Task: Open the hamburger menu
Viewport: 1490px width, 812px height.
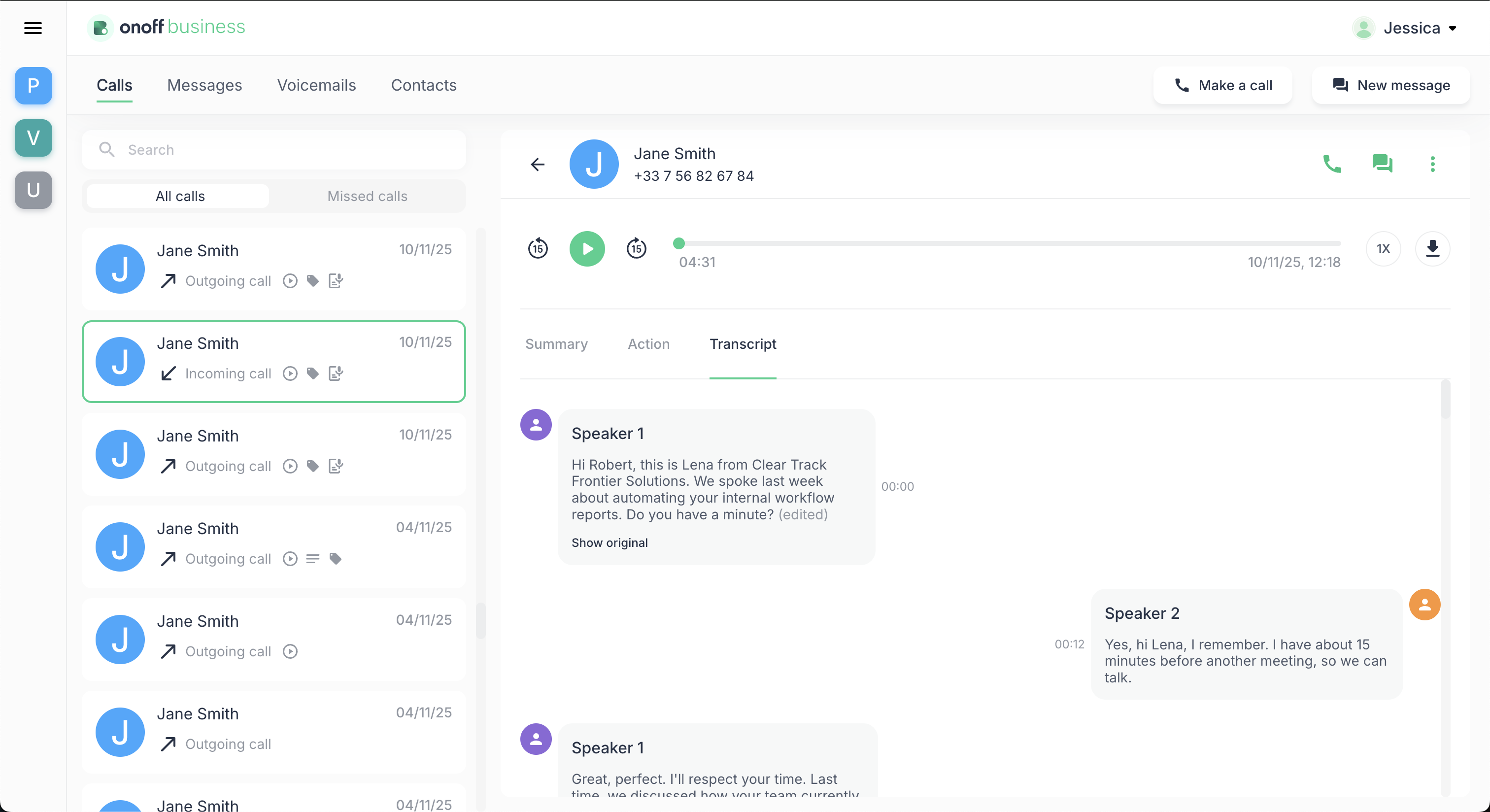Action: point(33,28)
